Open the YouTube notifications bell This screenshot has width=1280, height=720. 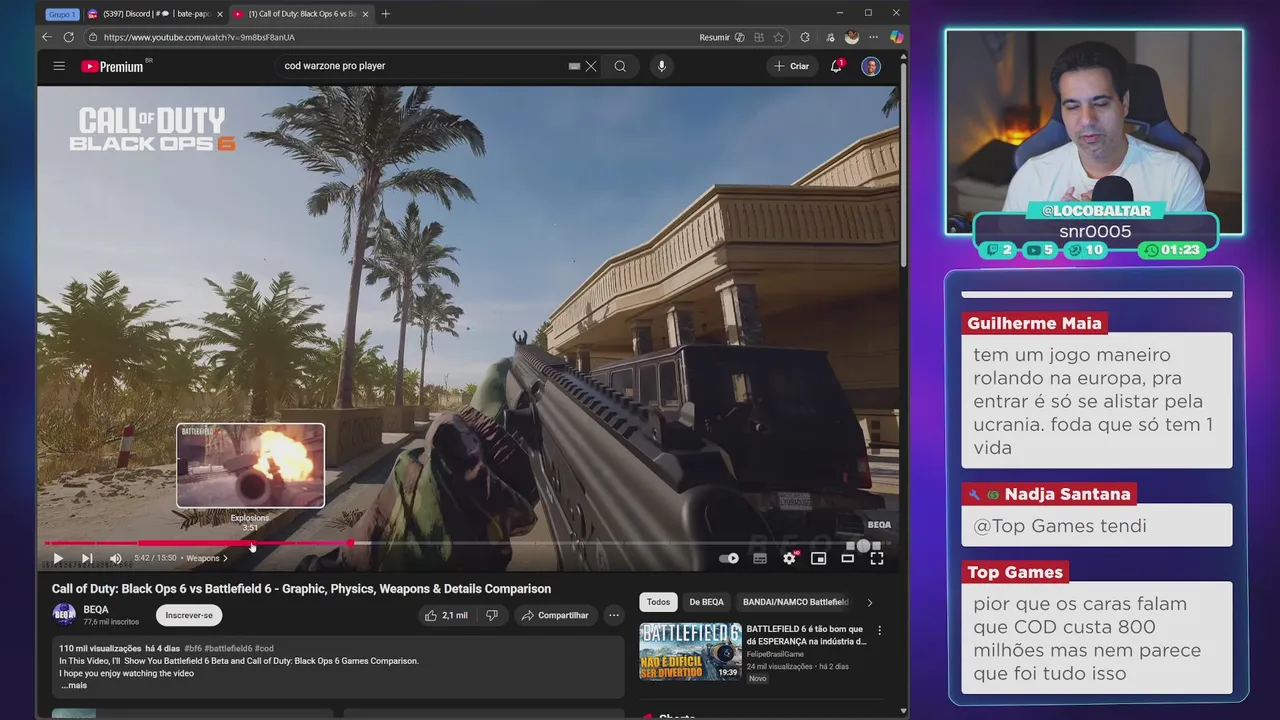pyautogui.click(x=836, y=66)
